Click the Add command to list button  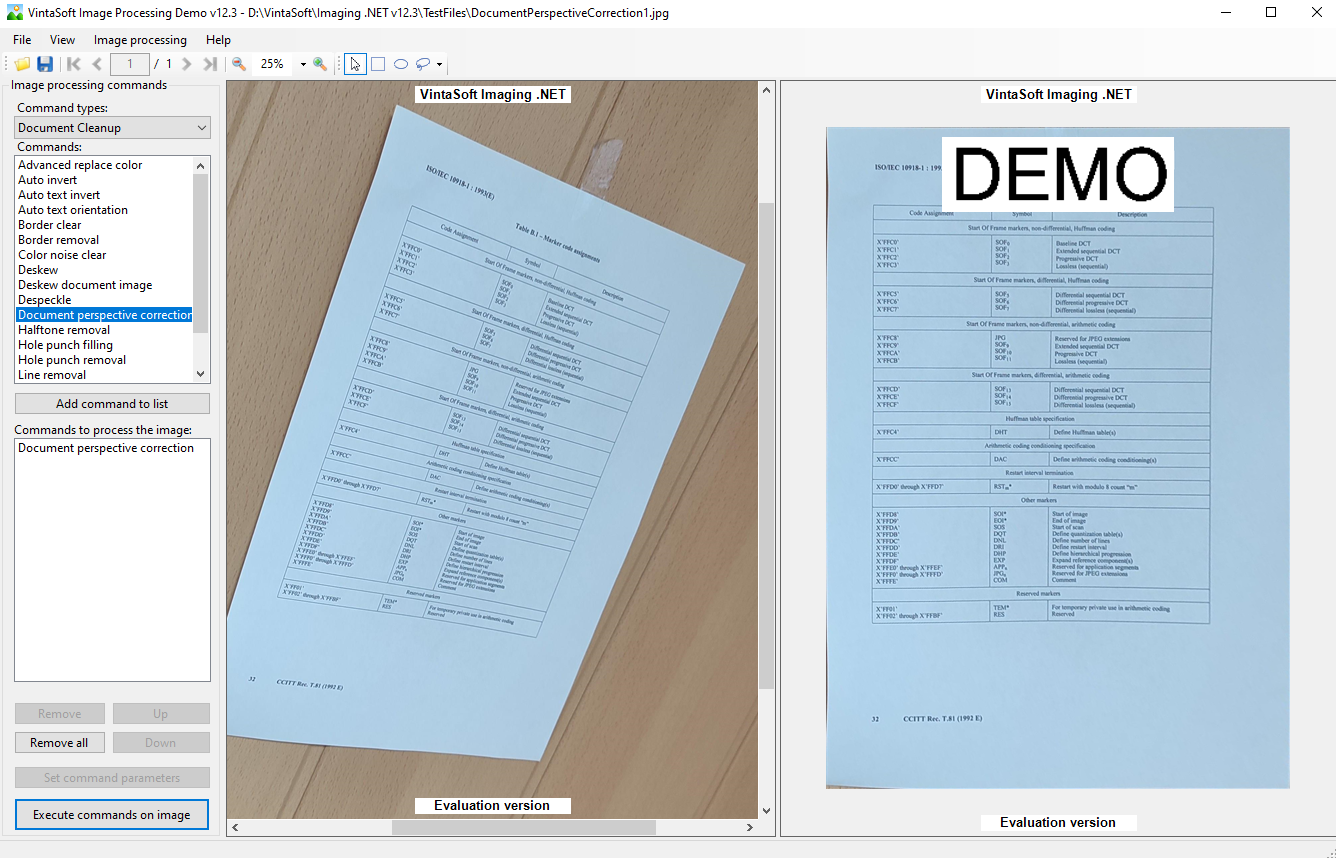pyautogui.click(x=112, y=404)
